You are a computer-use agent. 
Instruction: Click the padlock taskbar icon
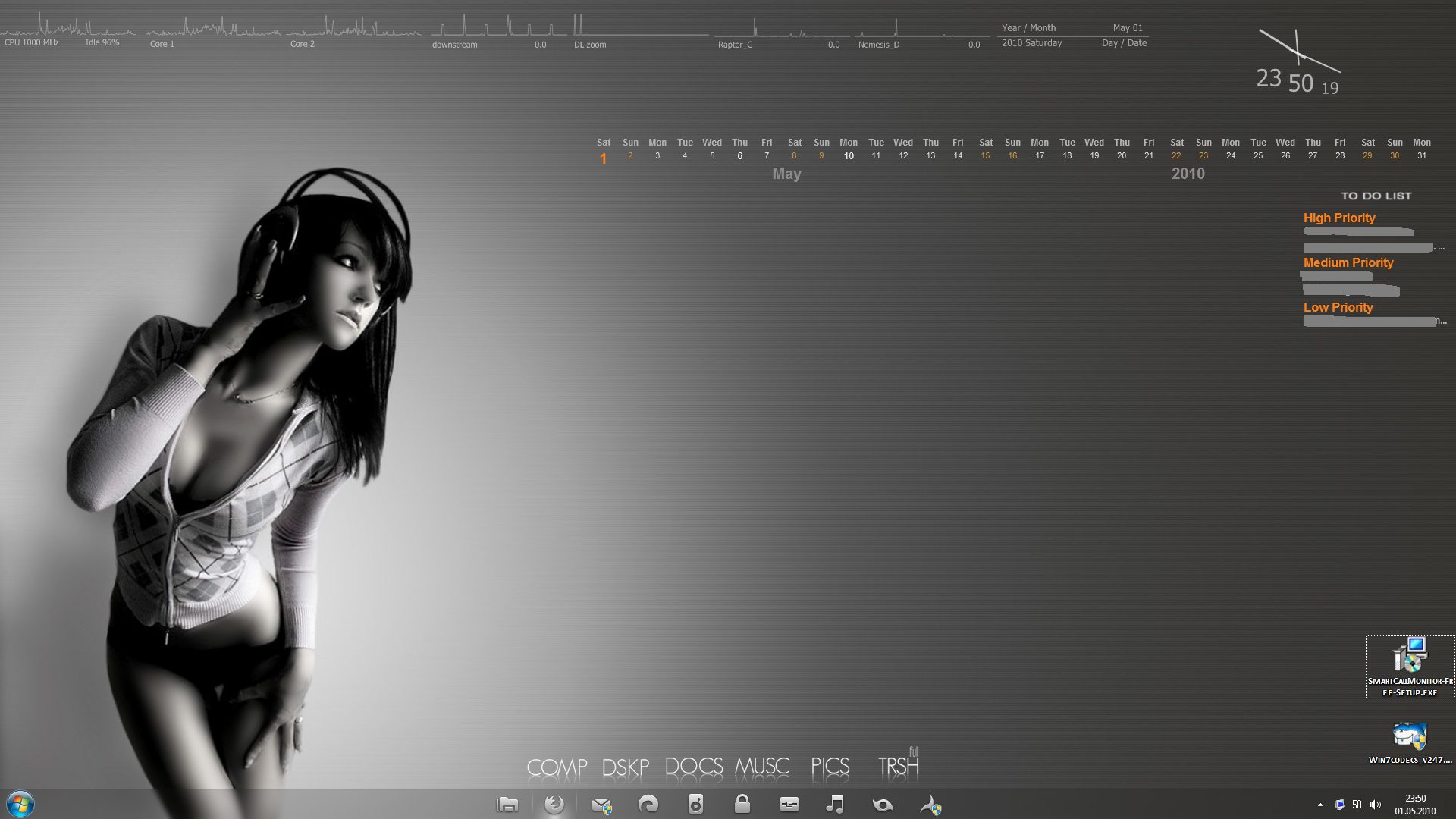[742, 804]
